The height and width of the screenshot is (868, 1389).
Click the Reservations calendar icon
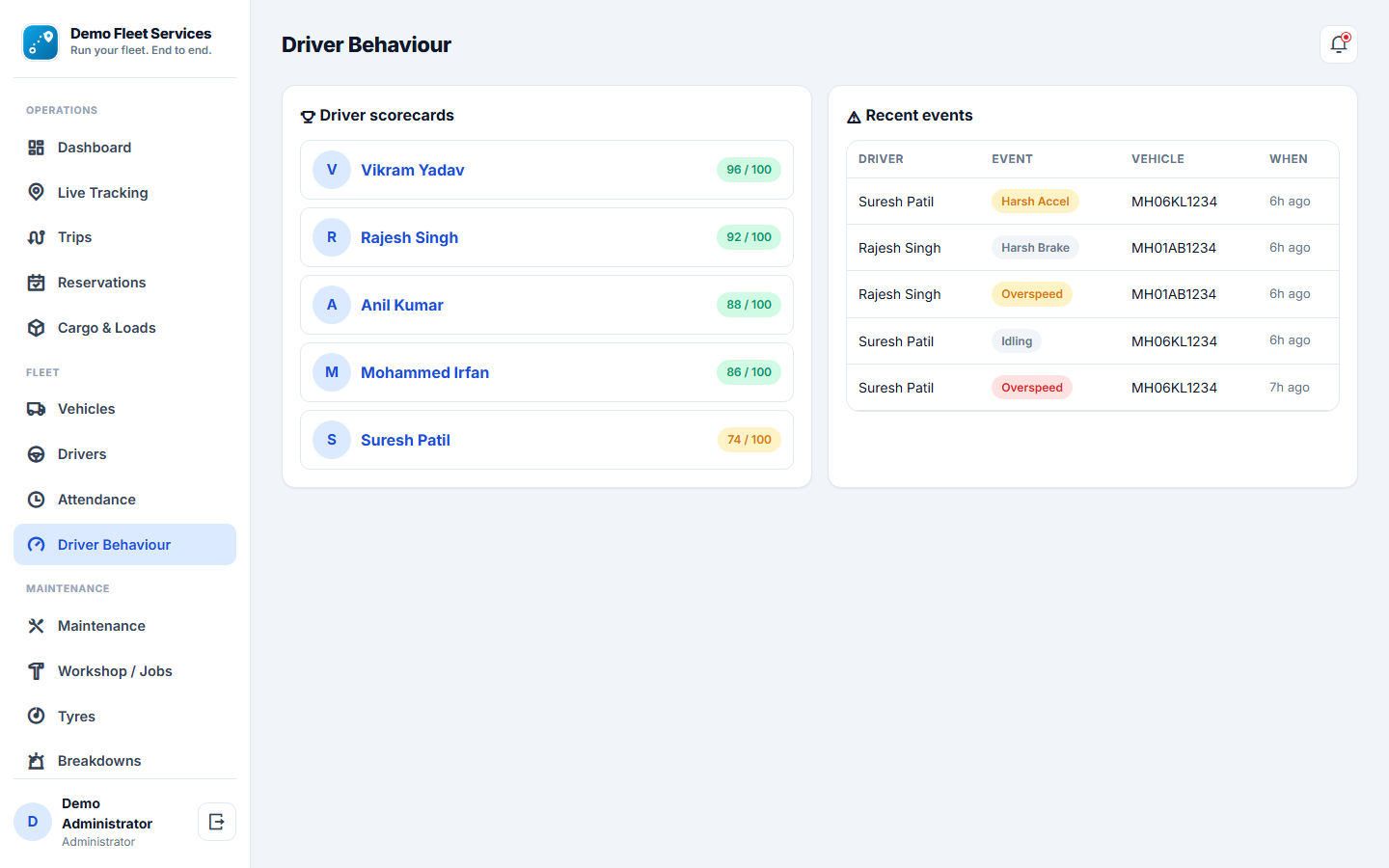pyautogui.click(x=37, y=283)
